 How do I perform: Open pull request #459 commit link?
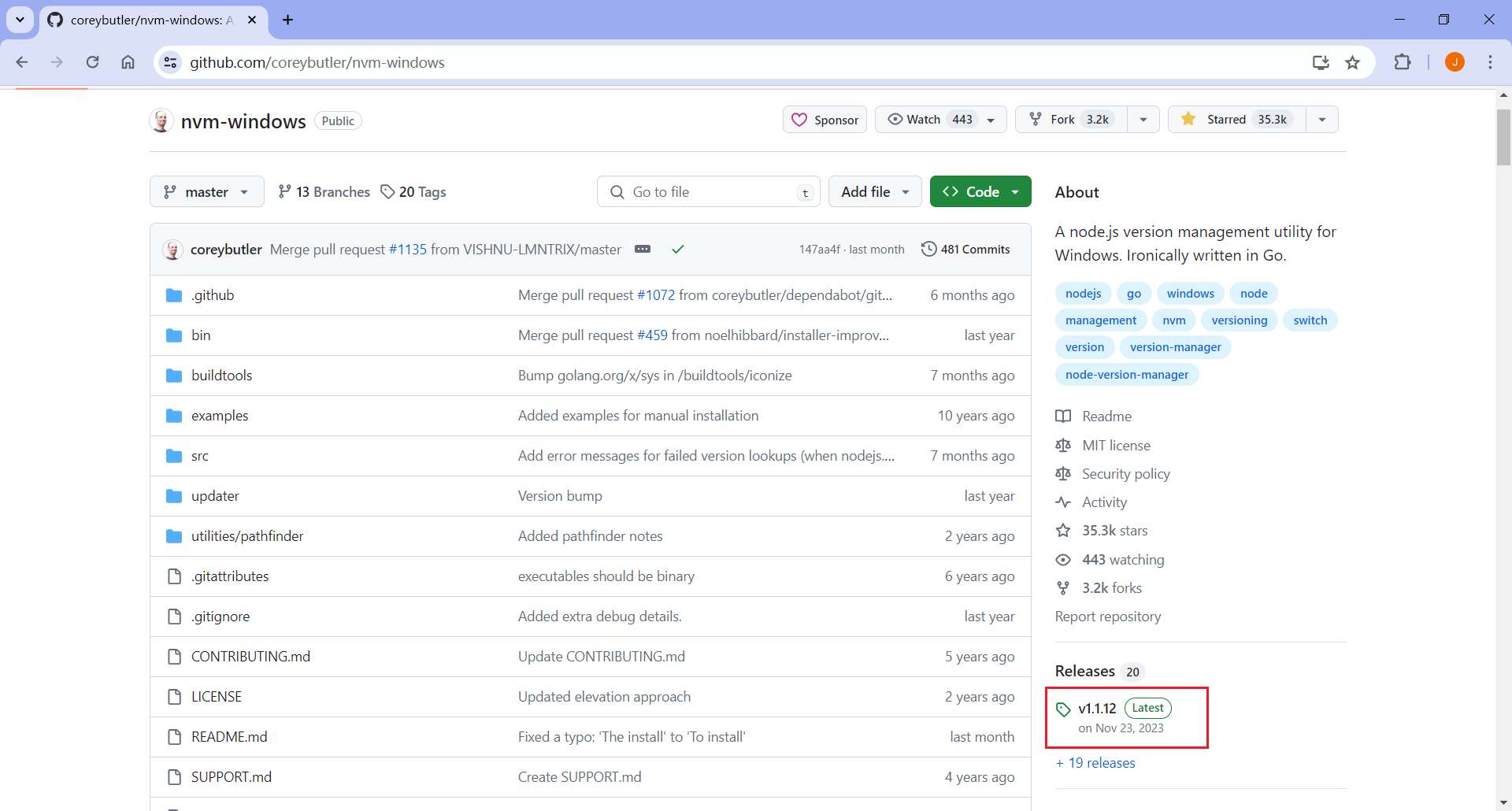652,335
